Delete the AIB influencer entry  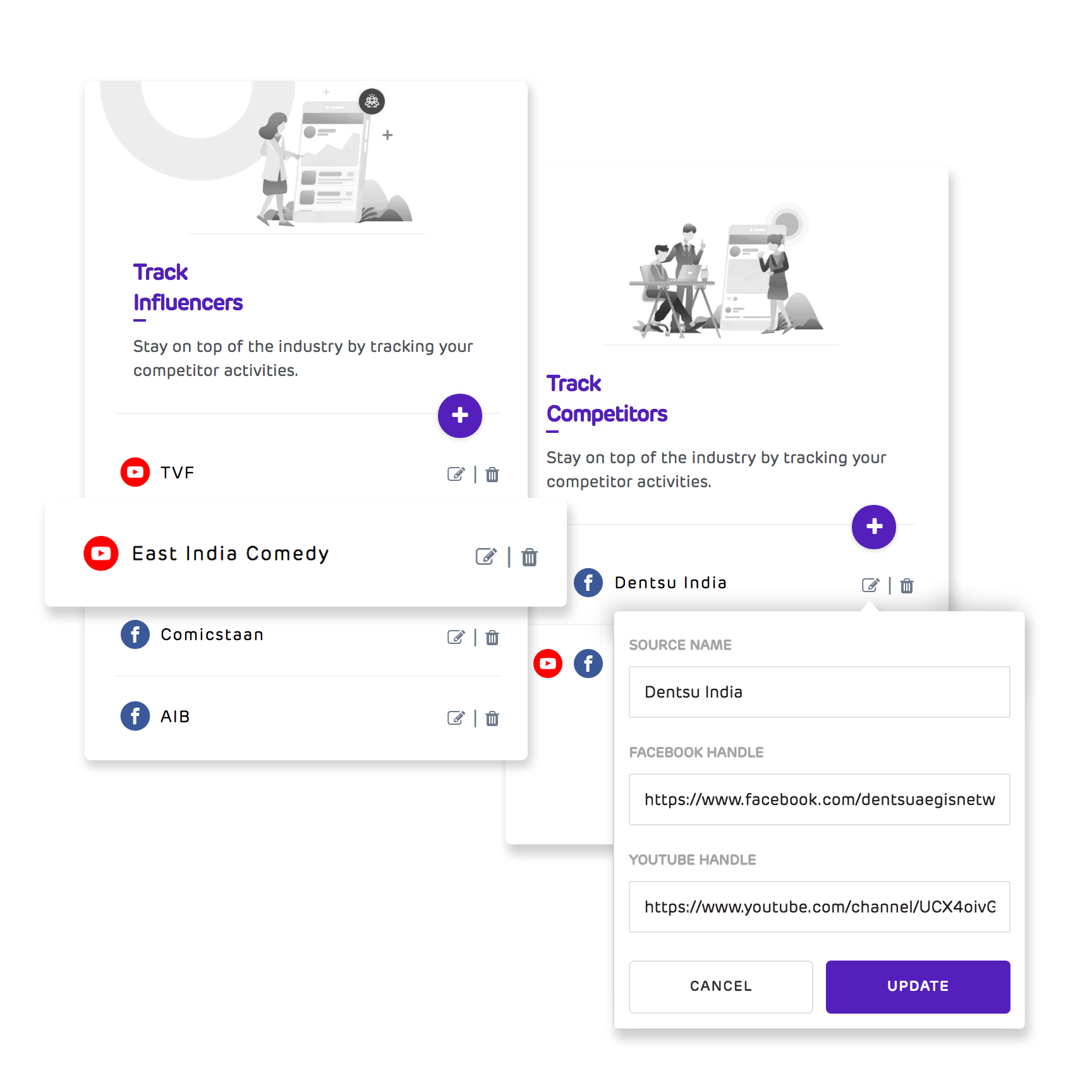click(x=492, y=718)
